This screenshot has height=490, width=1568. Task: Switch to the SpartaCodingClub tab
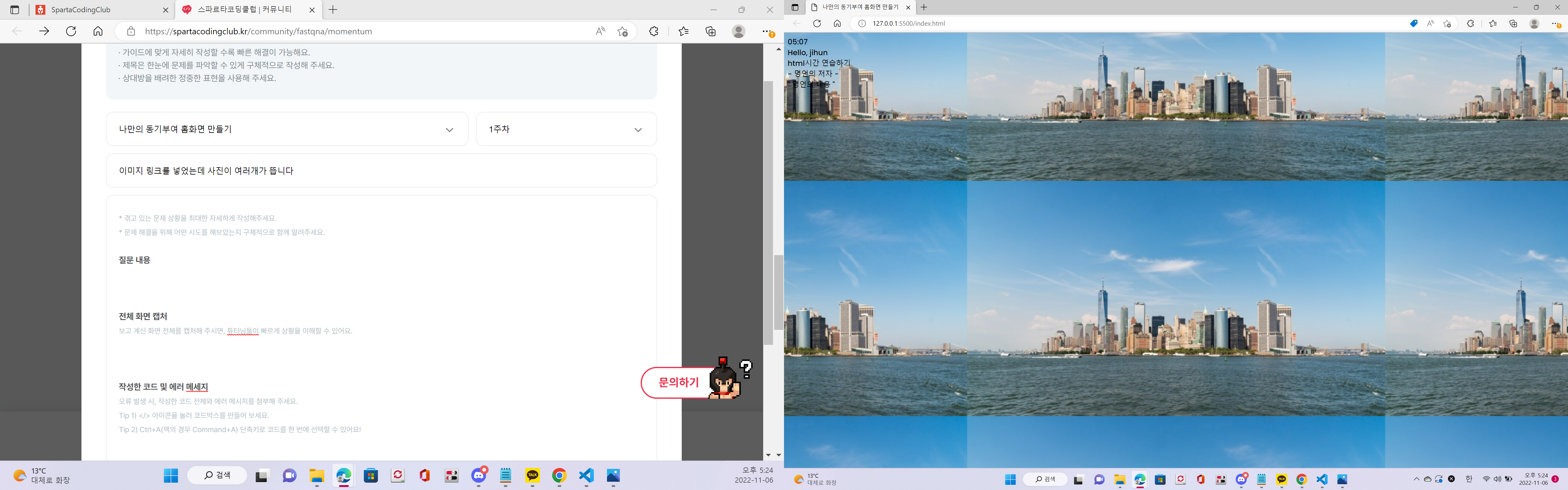(x=102, y=10)
